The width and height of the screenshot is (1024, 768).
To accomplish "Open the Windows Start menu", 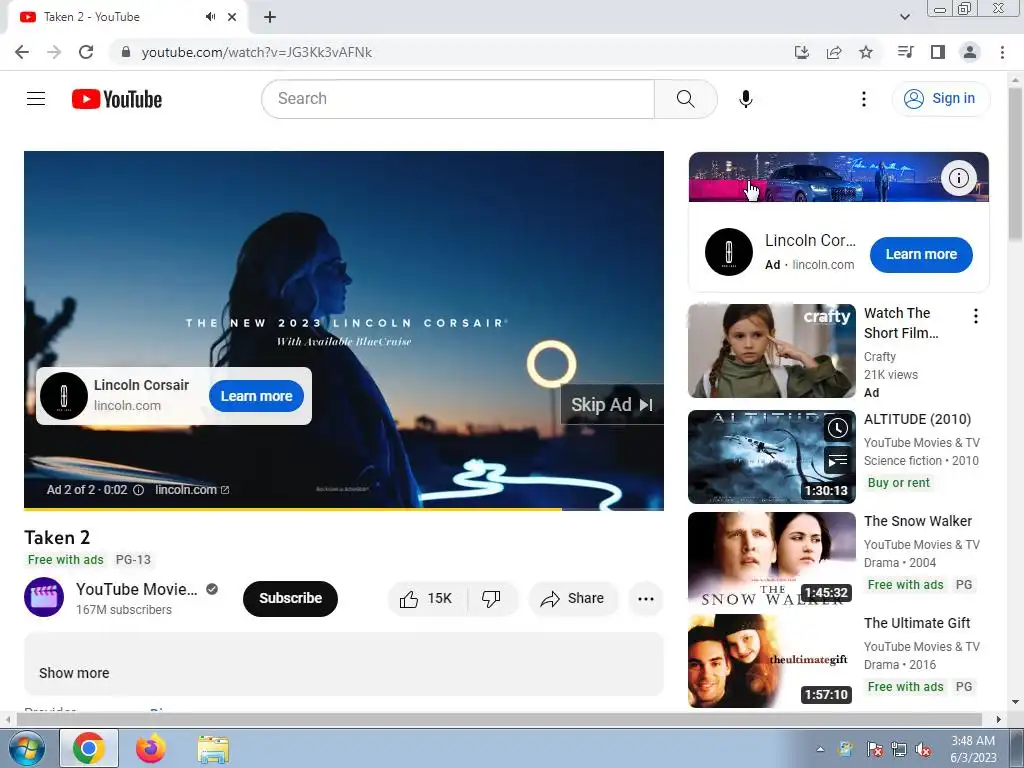I will (27, 748).
